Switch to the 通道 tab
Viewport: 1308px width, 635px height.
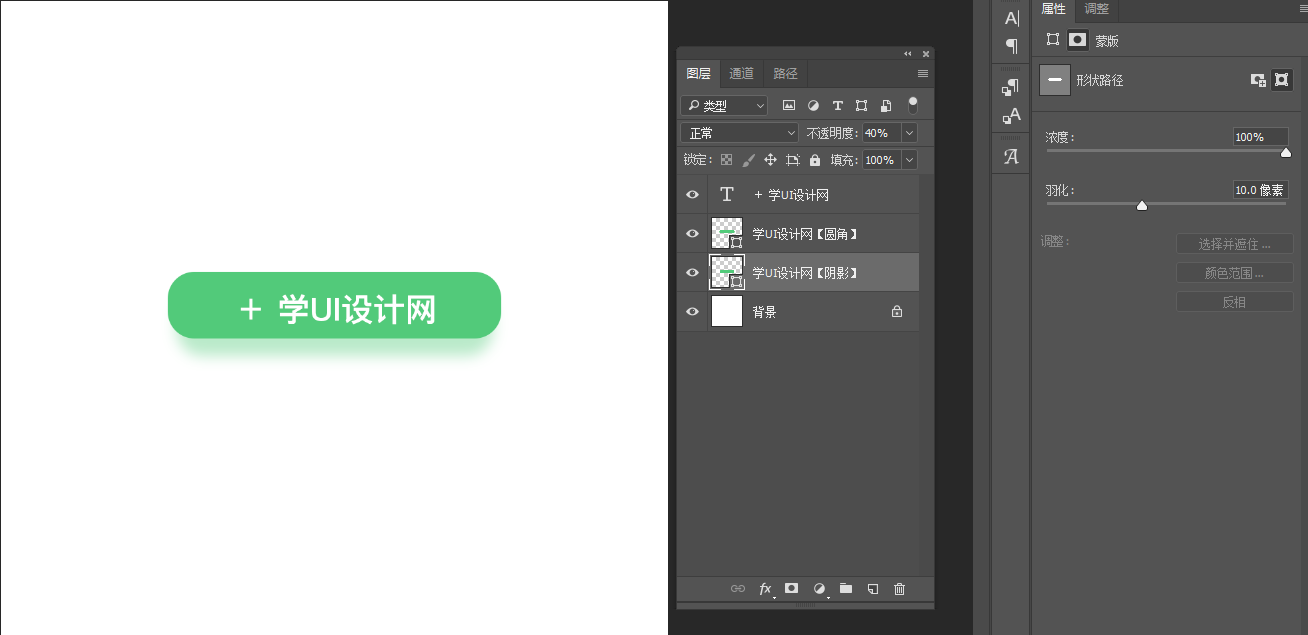click(x=741, y=73)
